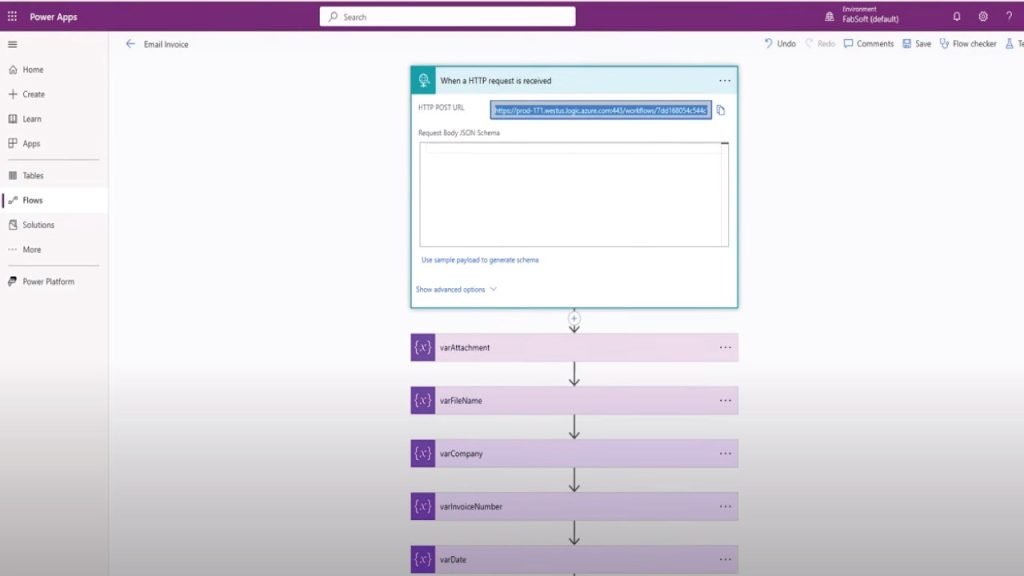
Task: Select Flows in the left navigation
Action: 33,200
